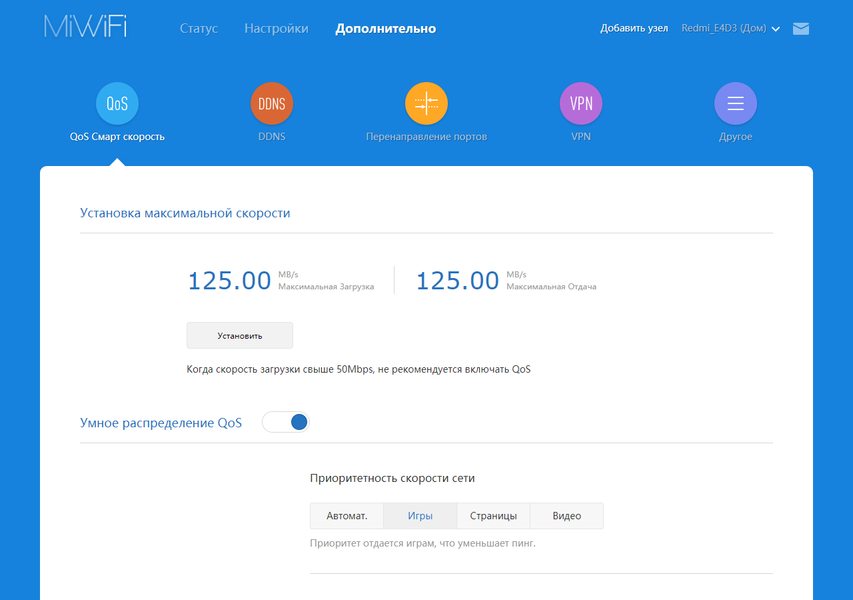853x600 pixels.
Task: Open the mail envelope icon
Action: point(800,29)
